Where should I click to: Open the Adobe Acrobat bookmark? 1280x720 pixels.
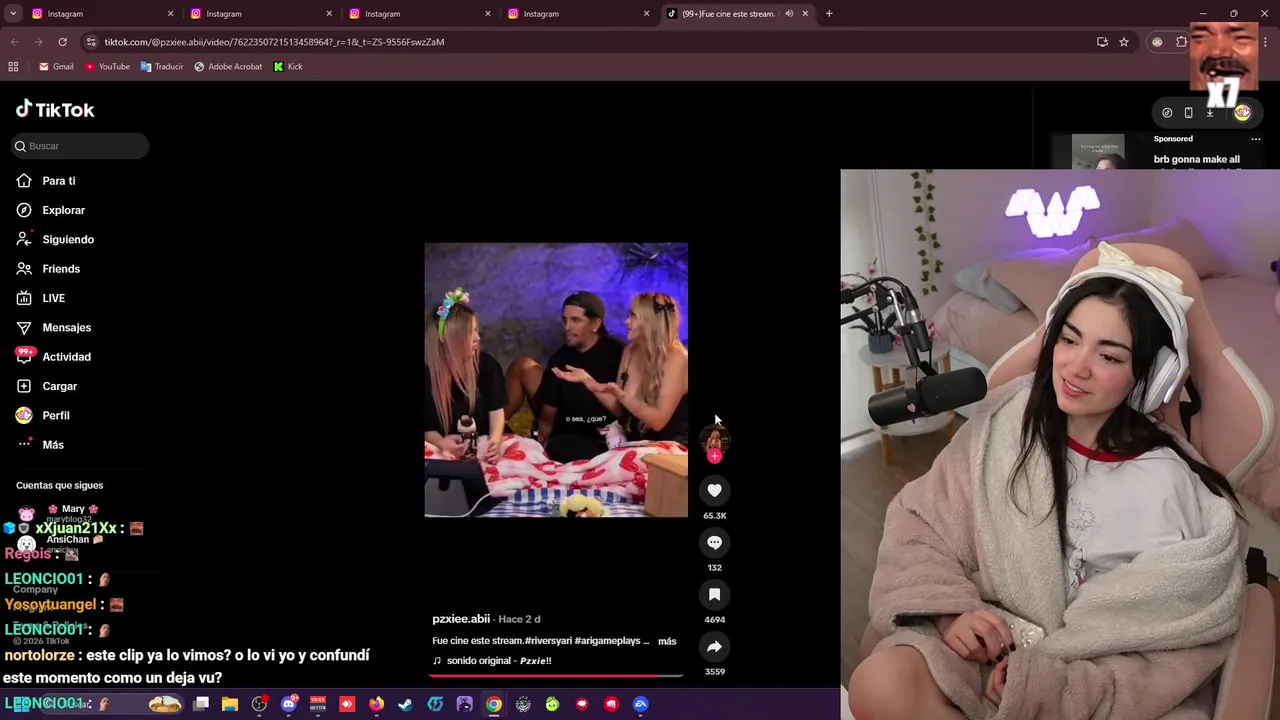tap(228, 67)
